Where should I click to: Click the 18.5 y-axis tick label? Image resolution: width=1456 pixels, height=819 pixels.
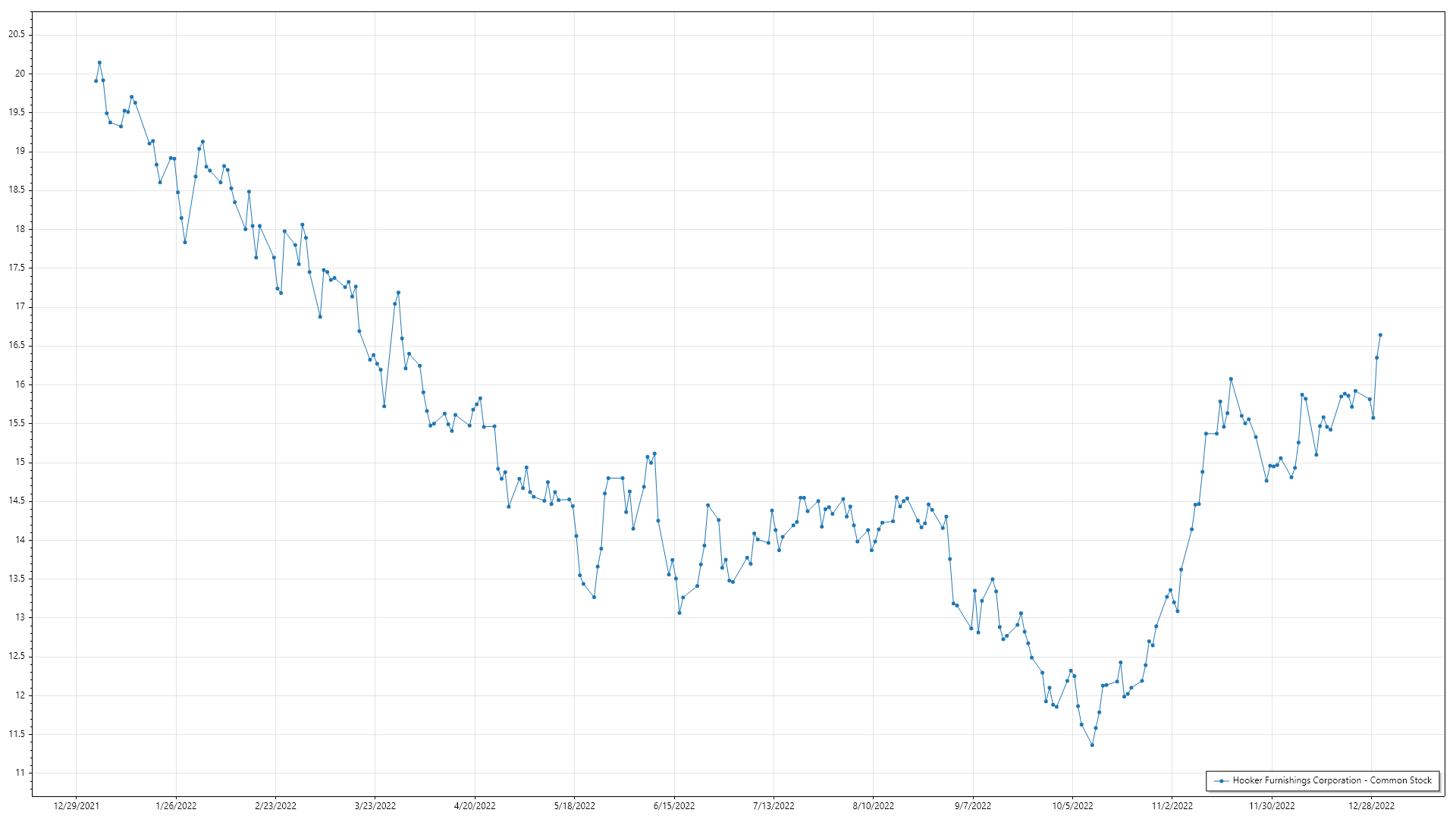click(x=17, y=190)
